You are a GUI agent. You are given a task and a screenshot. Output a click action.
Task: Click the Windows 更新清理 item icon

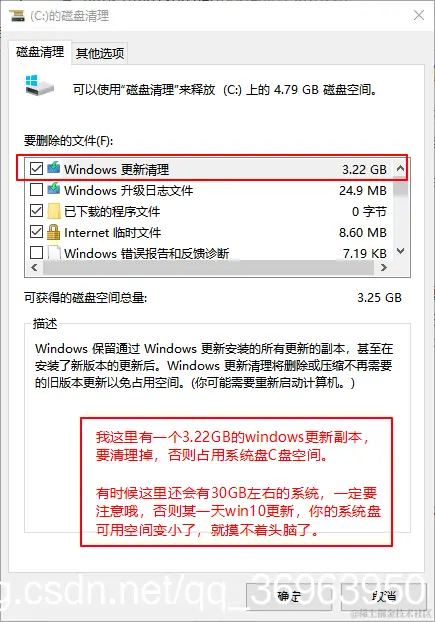coord(54,168)
